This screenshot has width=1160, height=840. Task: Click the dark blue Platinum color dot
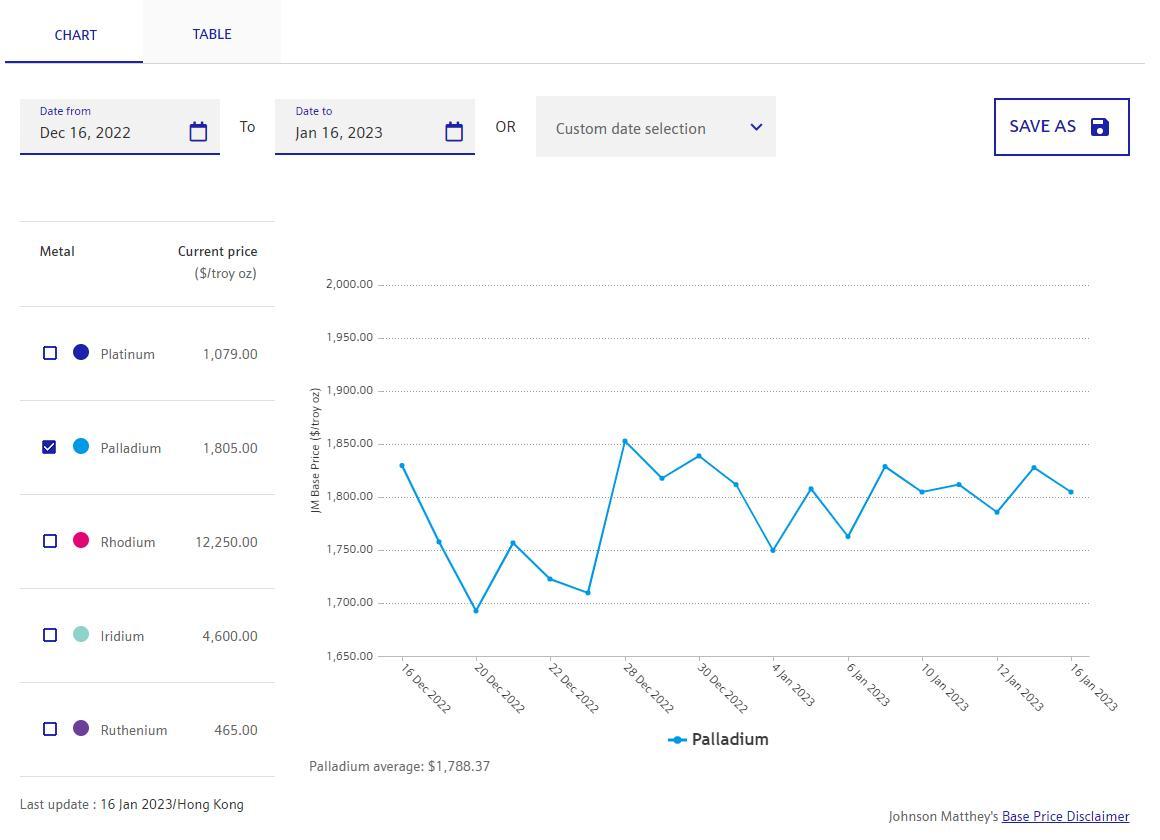(x=81, y=352)
